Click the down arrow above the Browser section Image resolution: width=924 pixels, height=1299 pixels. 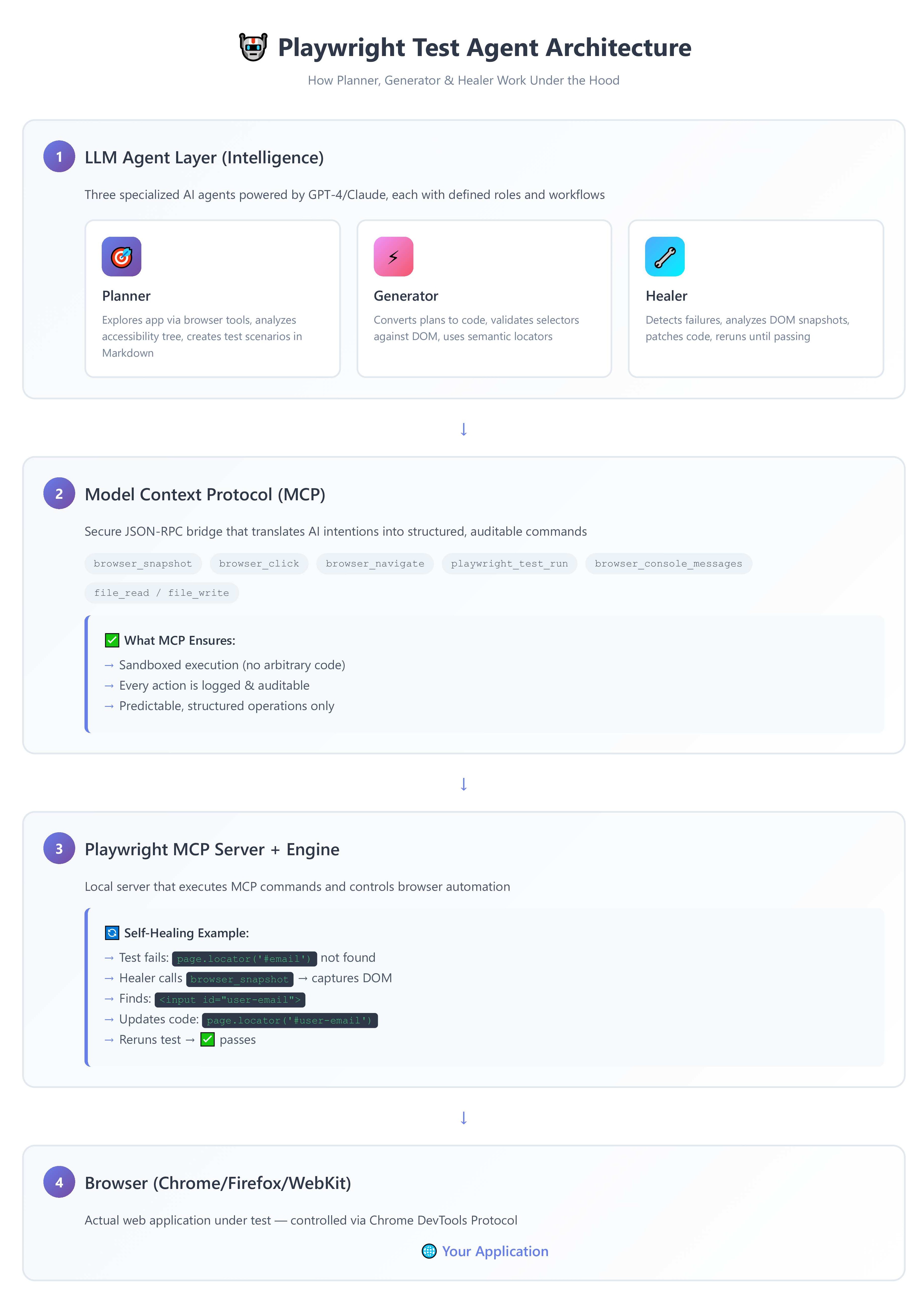tap(464, 1118)
